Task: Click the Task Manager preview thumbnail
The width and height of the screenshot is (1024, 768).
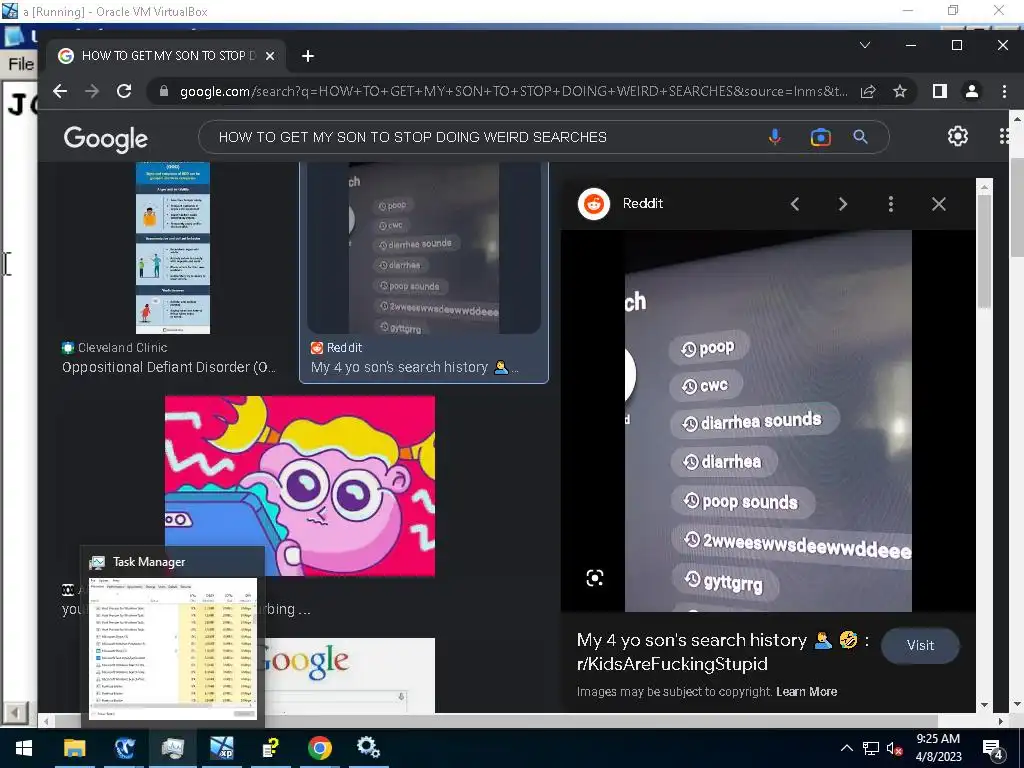Action: click(x=172, y=648)
